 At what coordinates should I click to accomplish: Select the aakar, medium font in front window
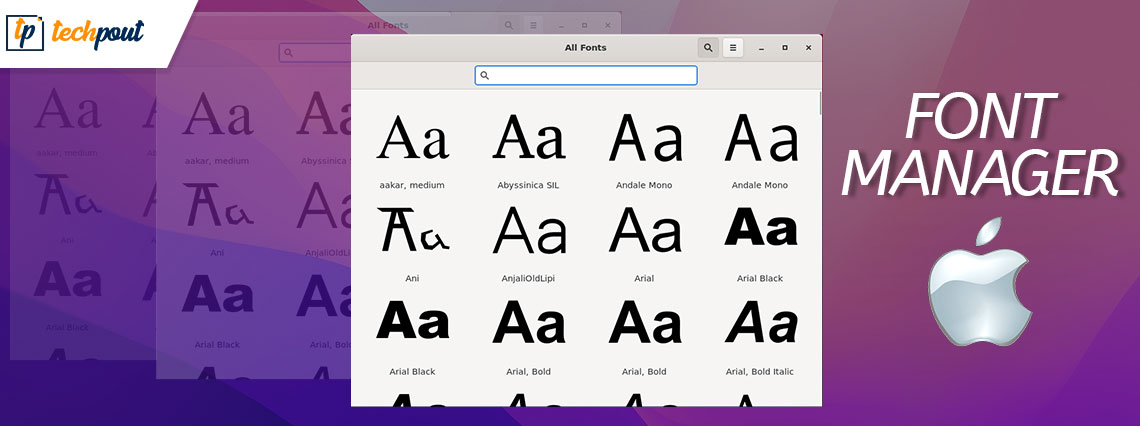coord(412,150)
